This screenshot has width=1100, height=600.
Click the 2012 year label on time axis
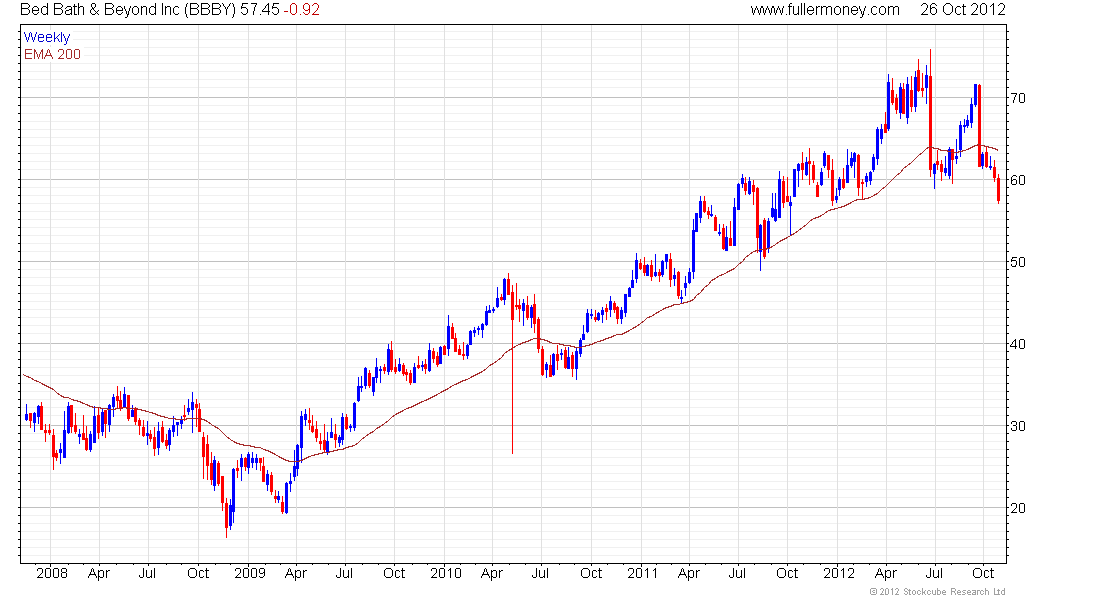839,573
